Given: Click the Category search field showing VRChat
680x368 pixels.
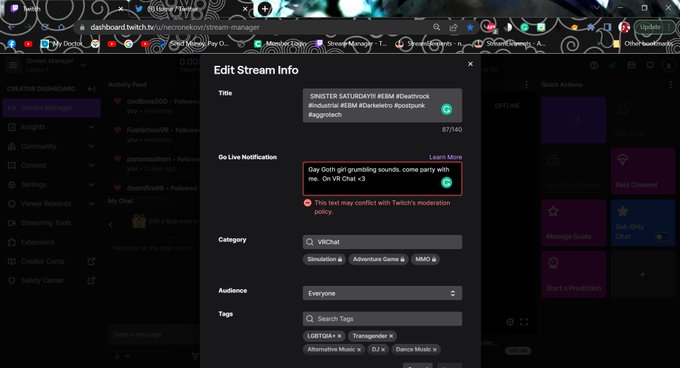Looking at the screenshot, I should 382,242.
